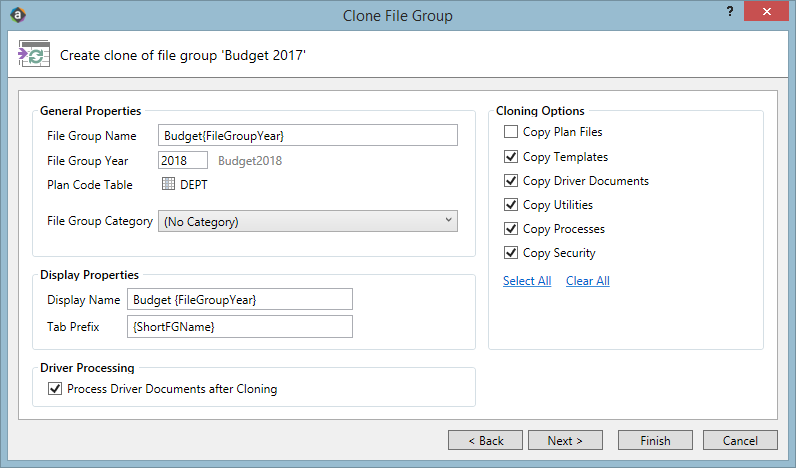Uncheck Process Driver Documents after Cloning
The width and height of the screenshot is (796, 468).
[55, 389]
